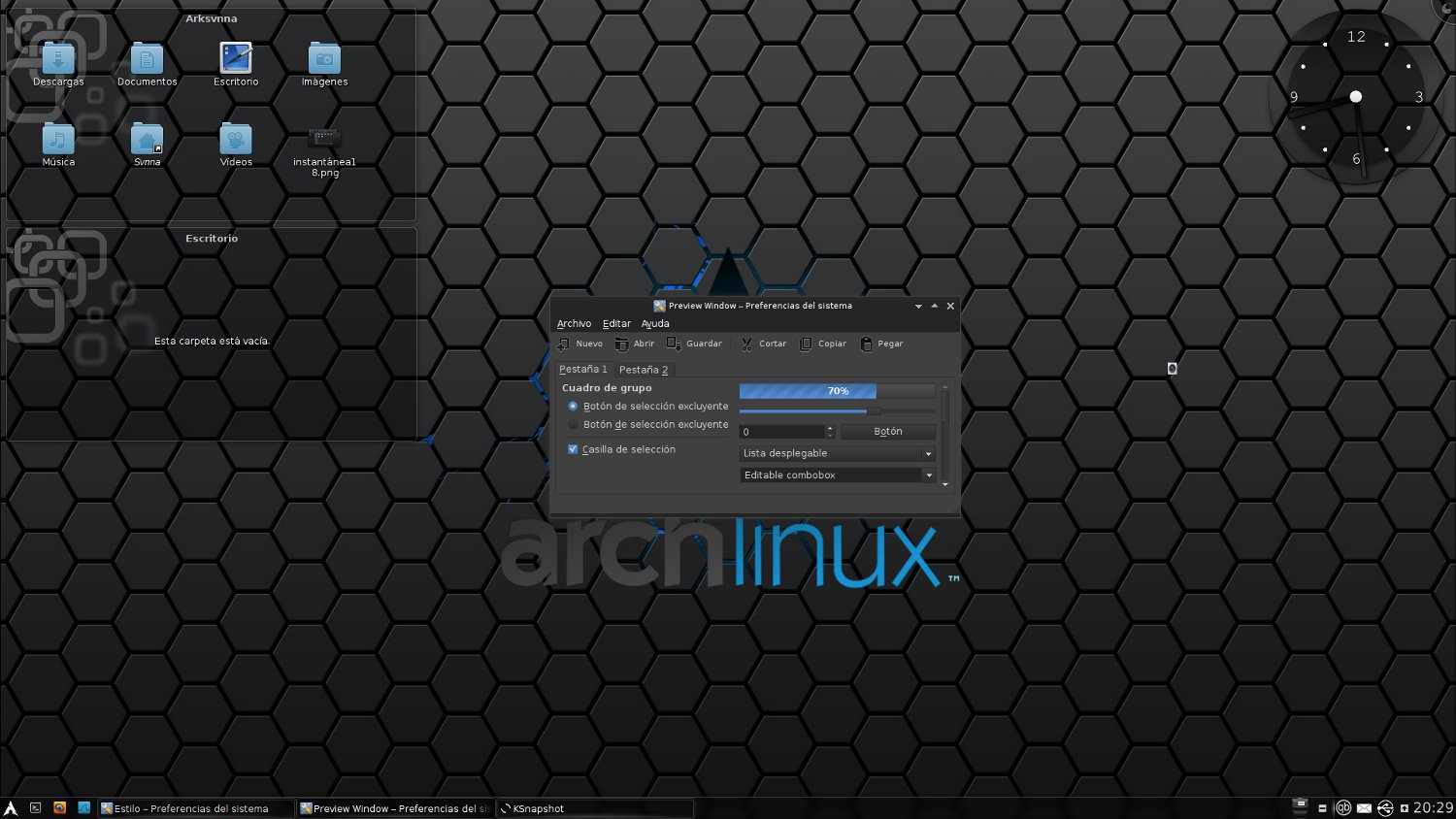
Task: Switch to 'Estilo – Preferencias del sistema' taskbar entry
Action: (196, 808)
